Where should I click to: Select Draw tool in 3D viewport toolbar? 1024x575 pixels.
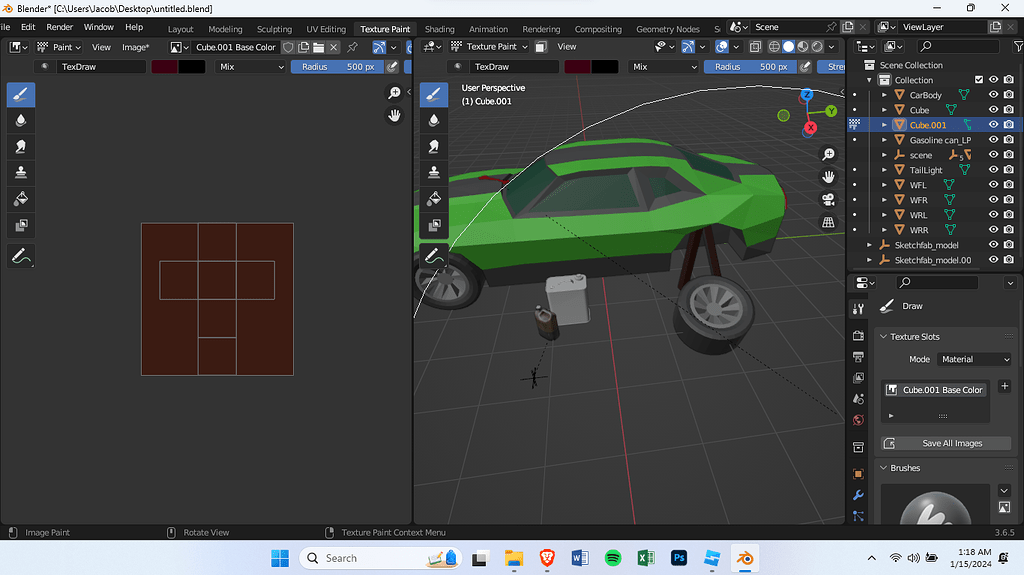(x=434, y=95)
